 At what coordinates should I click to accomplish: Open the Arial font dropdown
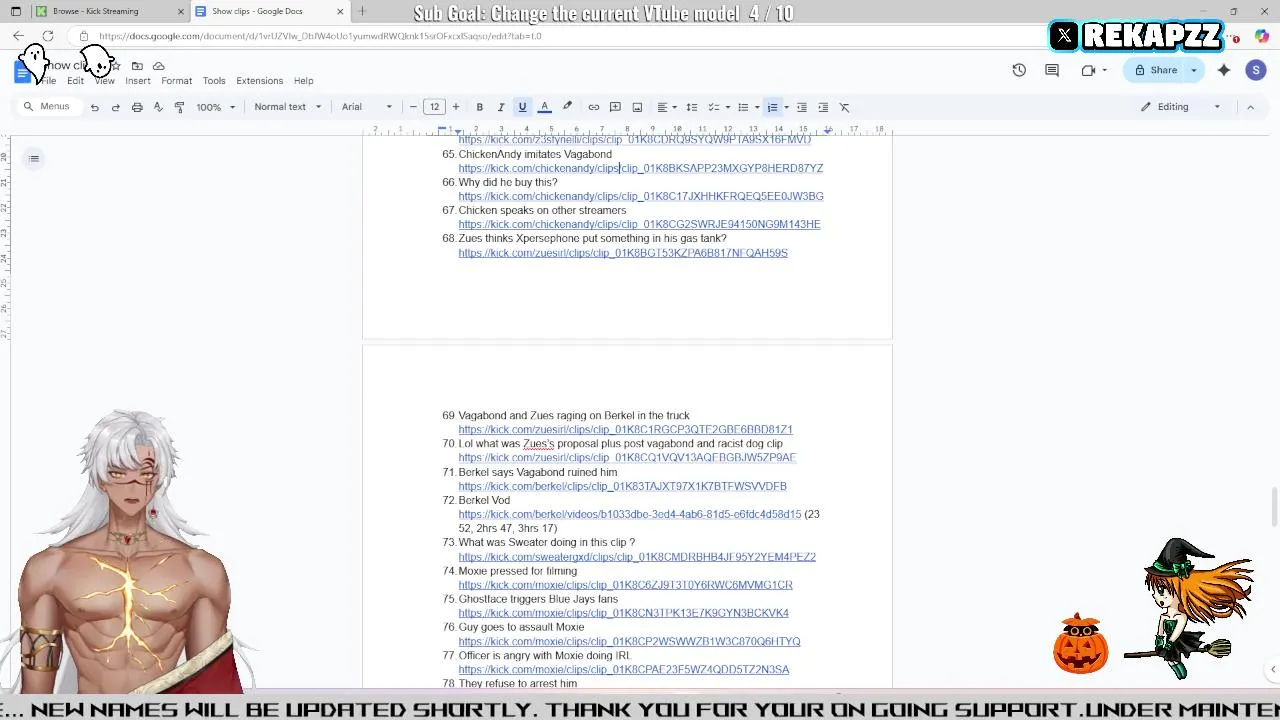[367, 107]
